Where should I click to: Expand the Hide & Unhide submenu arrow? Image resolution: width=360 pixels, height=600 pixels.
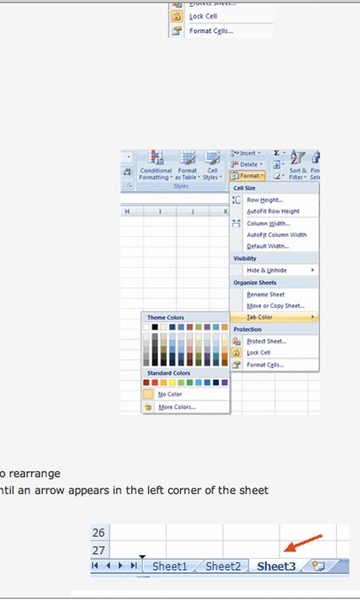[313, 270]
